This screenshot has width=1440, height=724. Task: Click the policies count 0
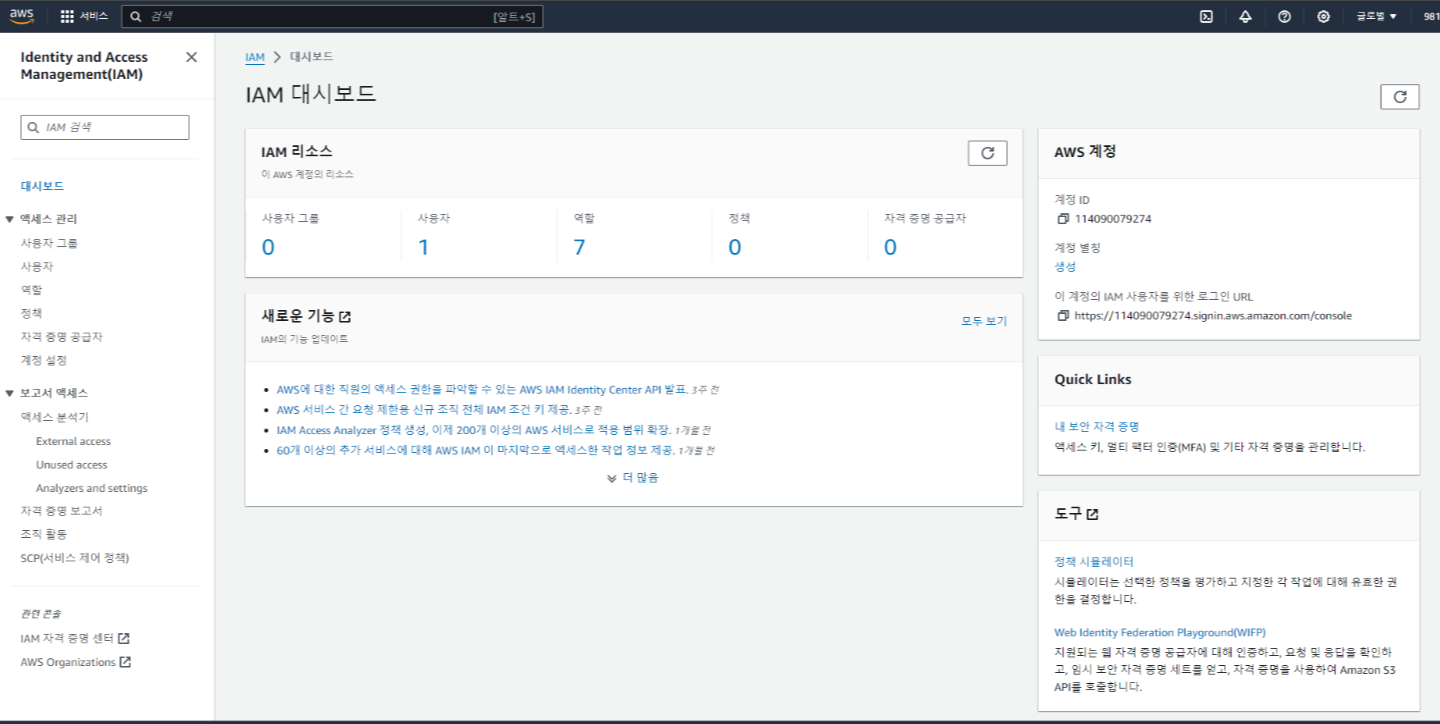click(x=735, y=247)
